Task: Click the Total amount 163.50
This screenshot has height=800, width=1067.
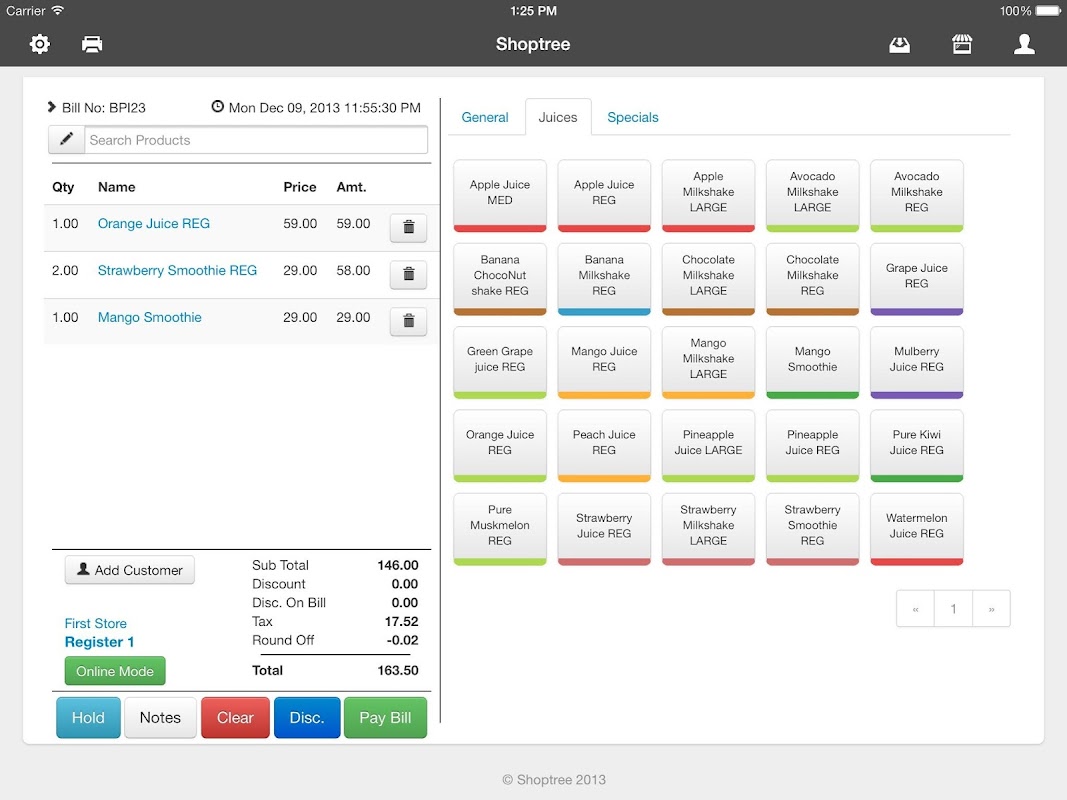Action: [398, 670]
